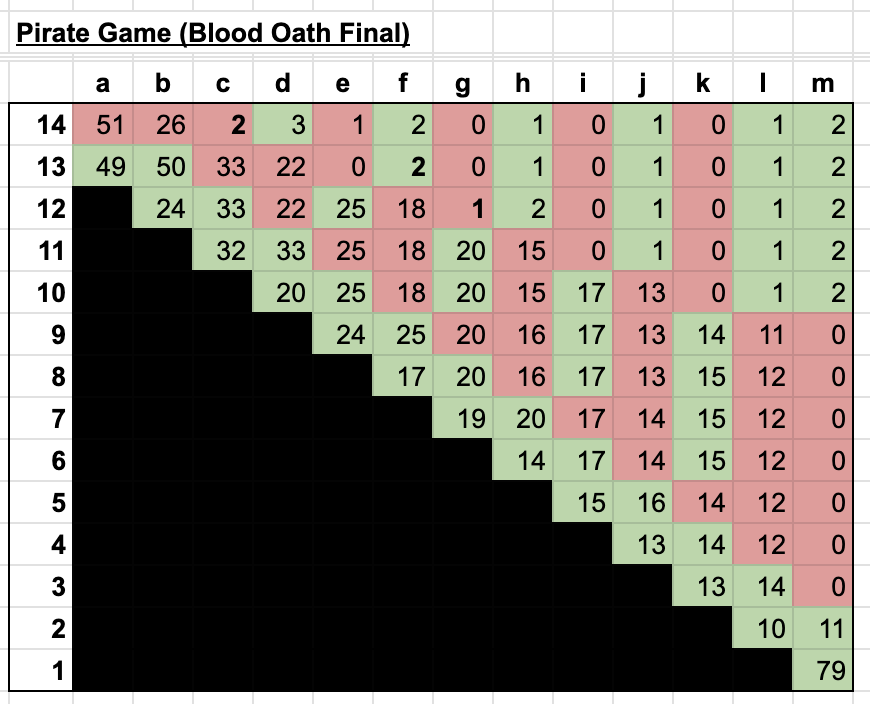Select the cell showing 10 in row 2
Viewport: 870px width, 704px height.
[x=762, y=628]
